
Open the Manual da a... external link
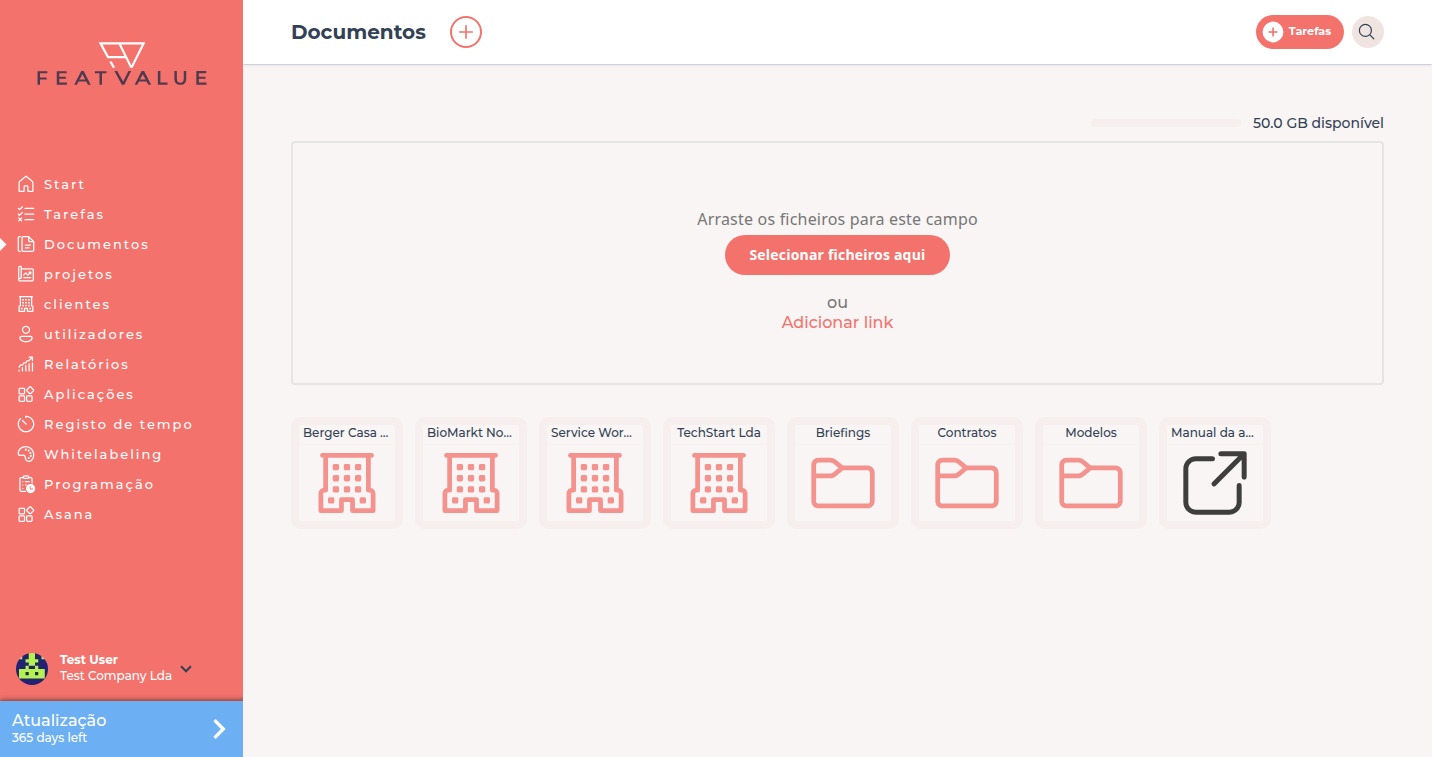(x=1215, y=473)
